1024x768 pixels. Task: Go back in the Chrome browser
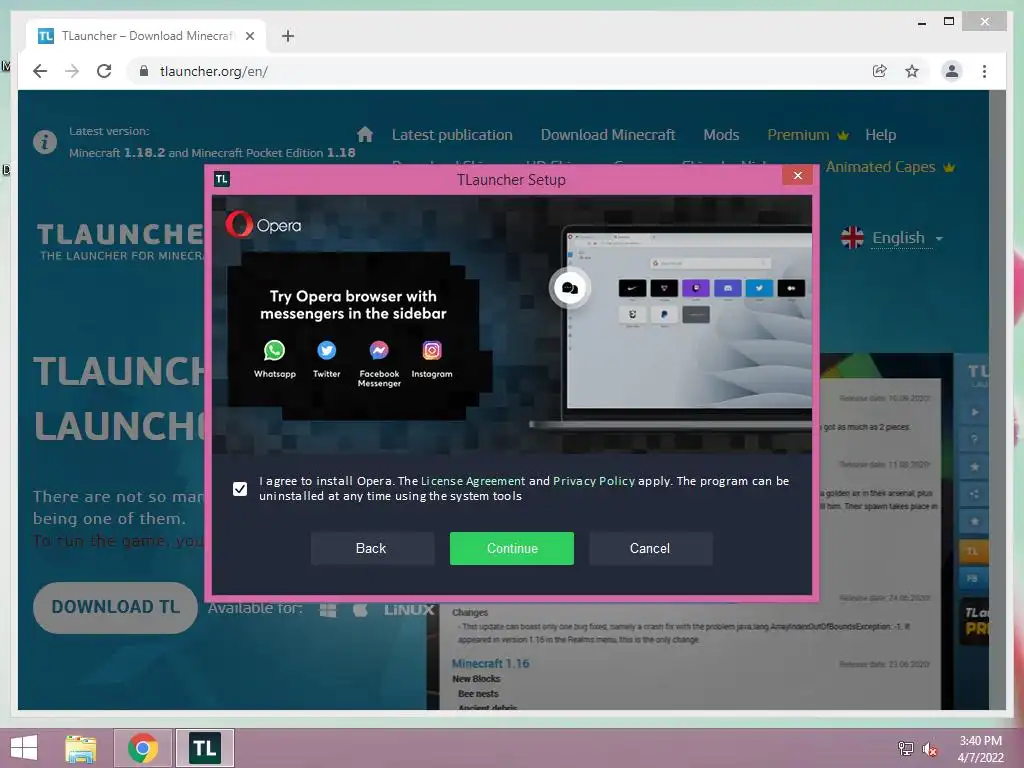click(40, 71)
